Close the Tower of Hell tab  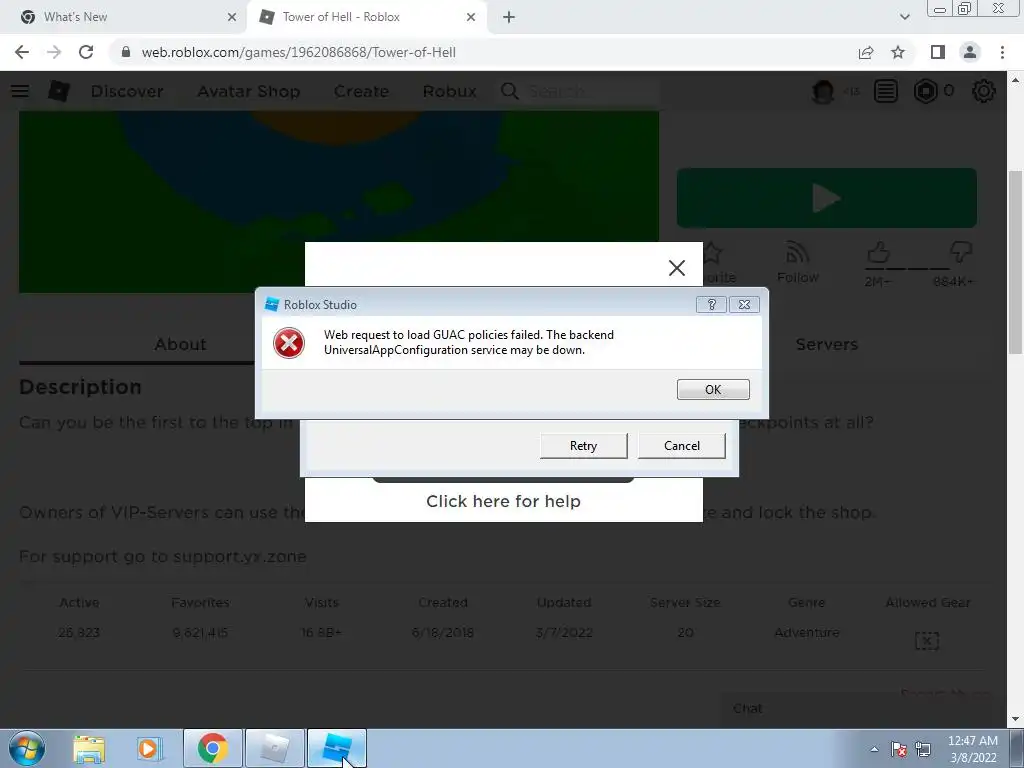click(471, 17)
